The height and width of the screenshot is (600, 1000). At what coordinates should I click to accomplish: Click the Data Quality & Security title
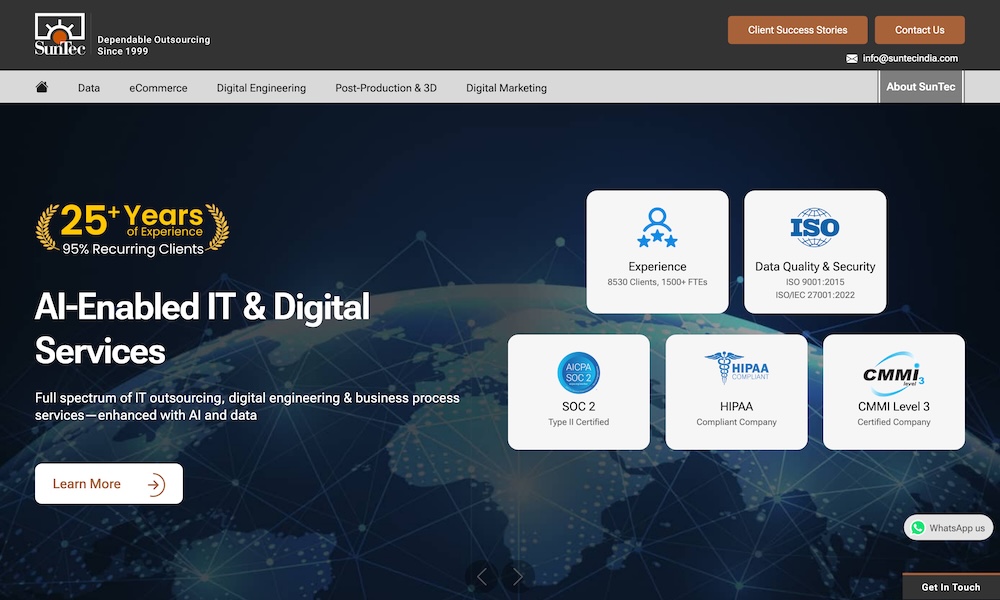point(815,267)
